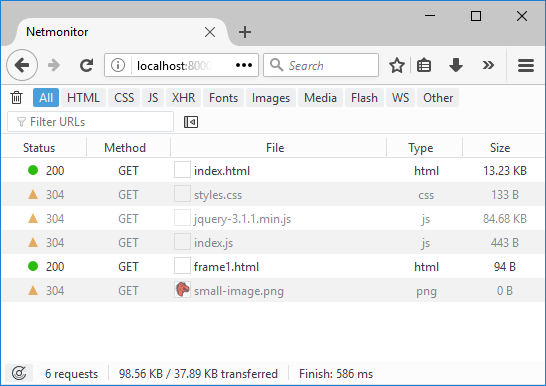Filter requests by Images
546x386 pixels.
271,97
